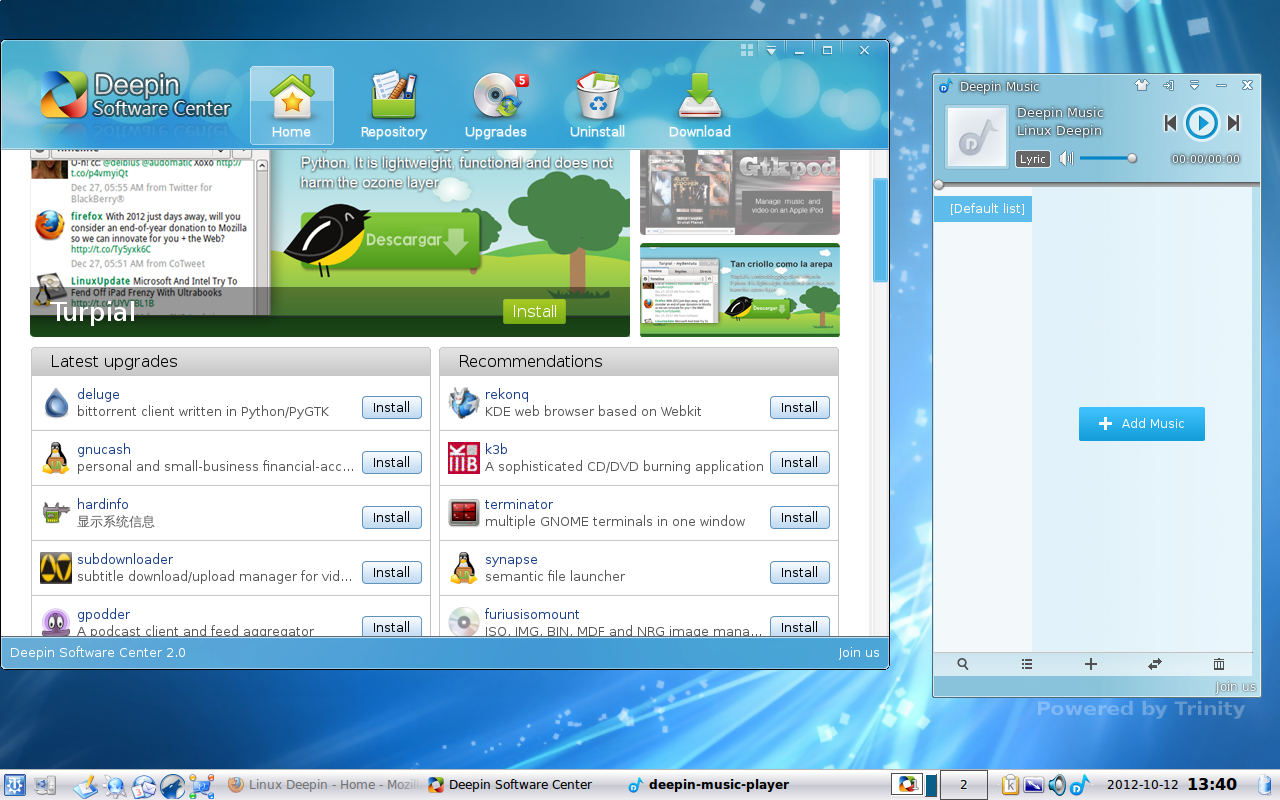Open the deluge package link

point(98,394)
